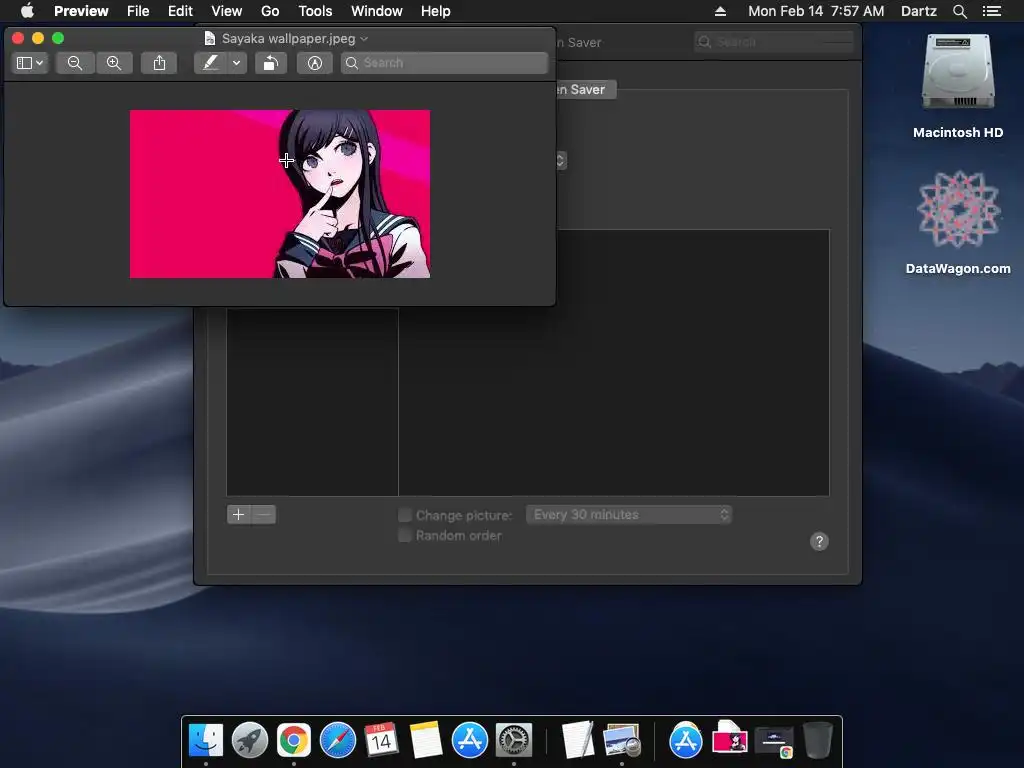Open TextEdit from the Dock

(x=578, y=740)
